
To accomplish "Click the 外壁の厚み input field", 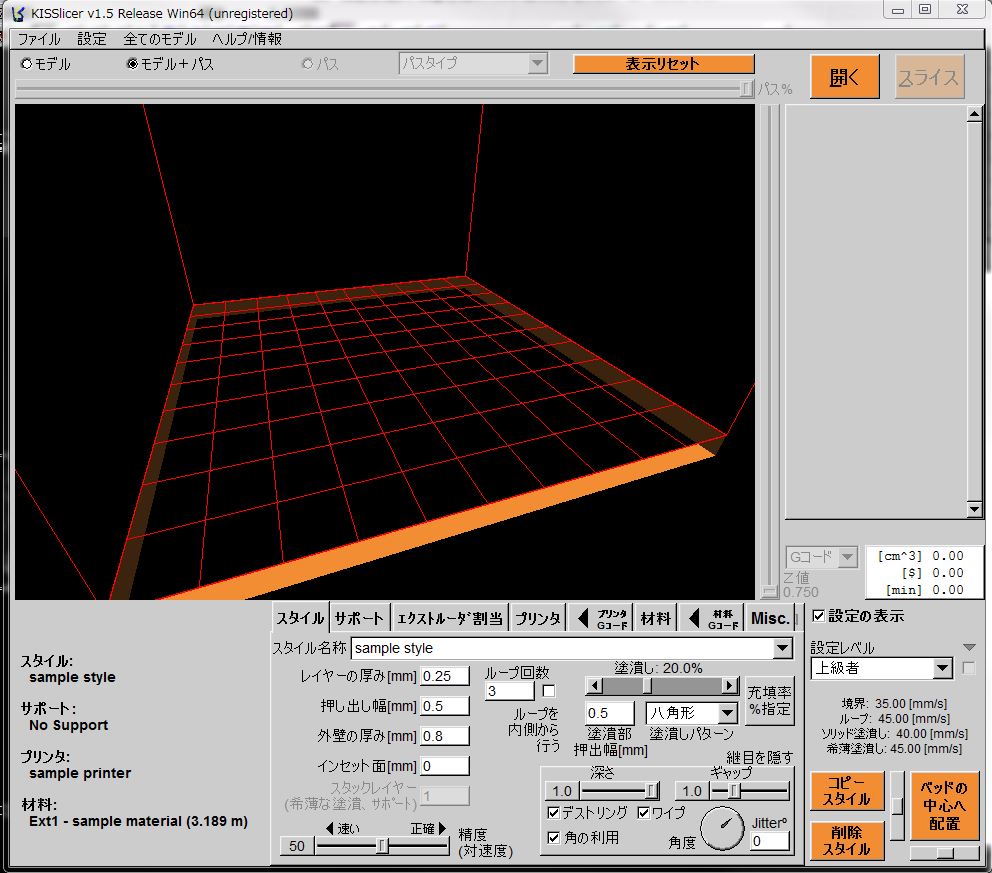I will coord(445,736).
